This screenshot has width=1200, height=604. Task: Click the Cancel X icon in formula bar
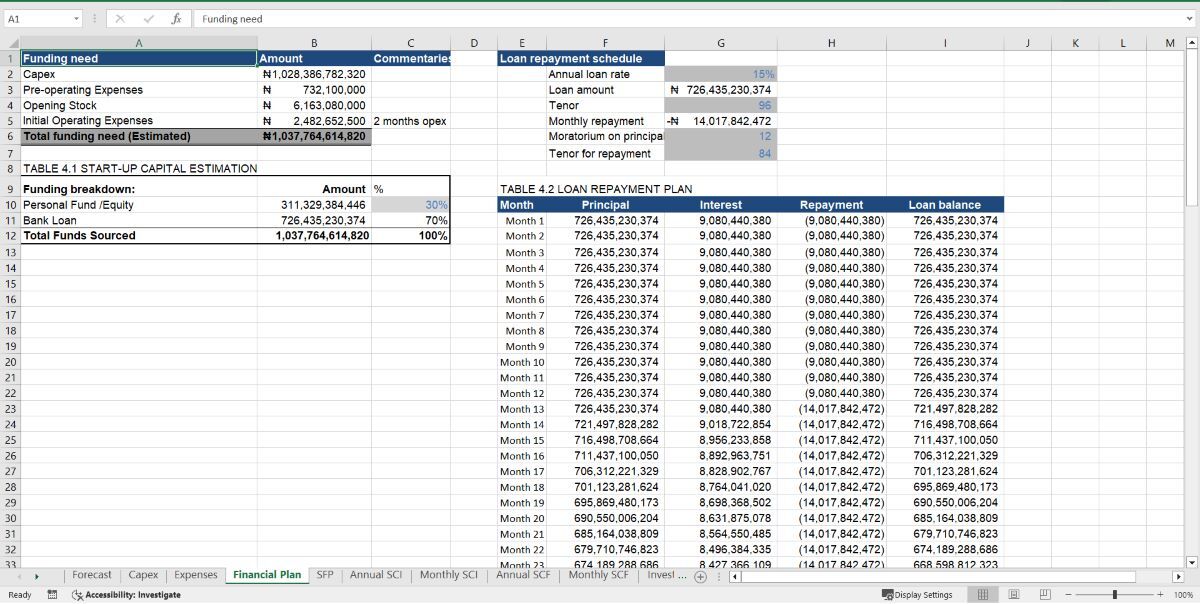click(119, 18)
